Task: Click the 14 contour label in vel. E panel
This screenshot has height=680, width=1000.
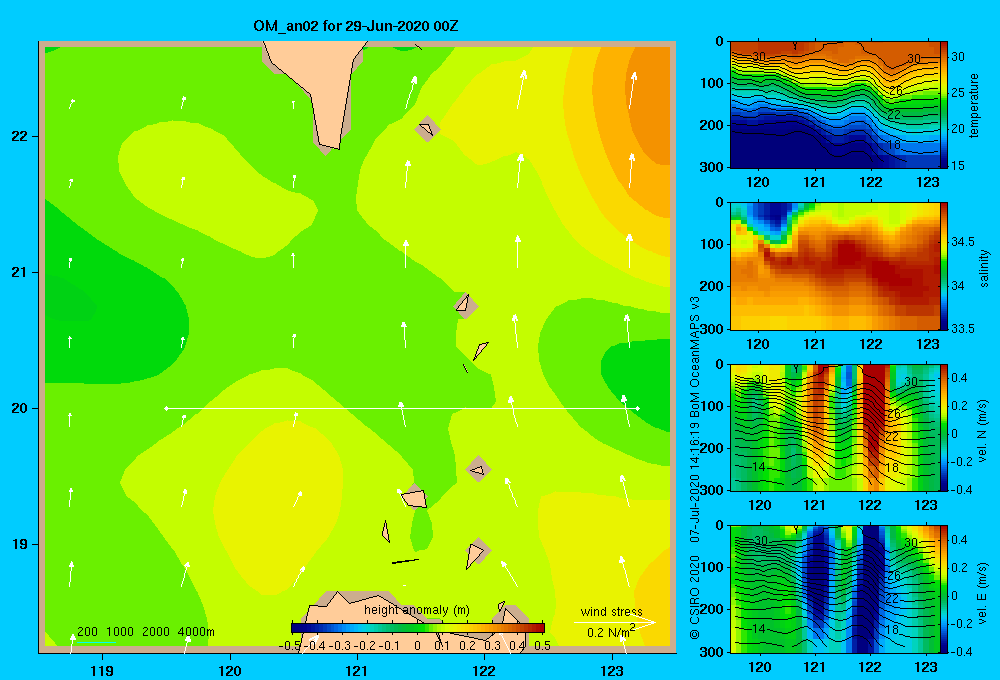Action: [x=758, y=628]
